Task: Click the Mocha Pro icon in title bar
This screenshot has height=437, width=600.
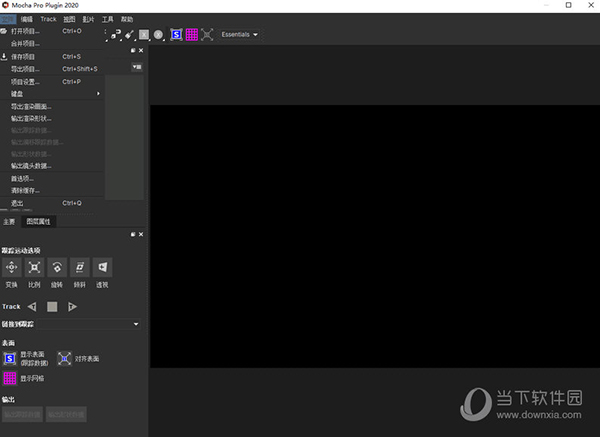Action: (x=5, y=5)
